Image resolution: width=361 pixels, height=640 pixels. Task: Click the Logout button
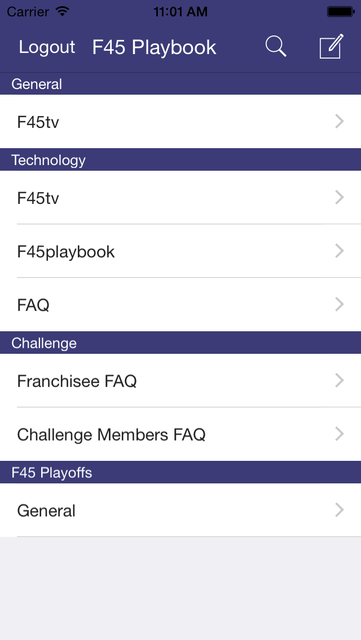tap(47, 47)
